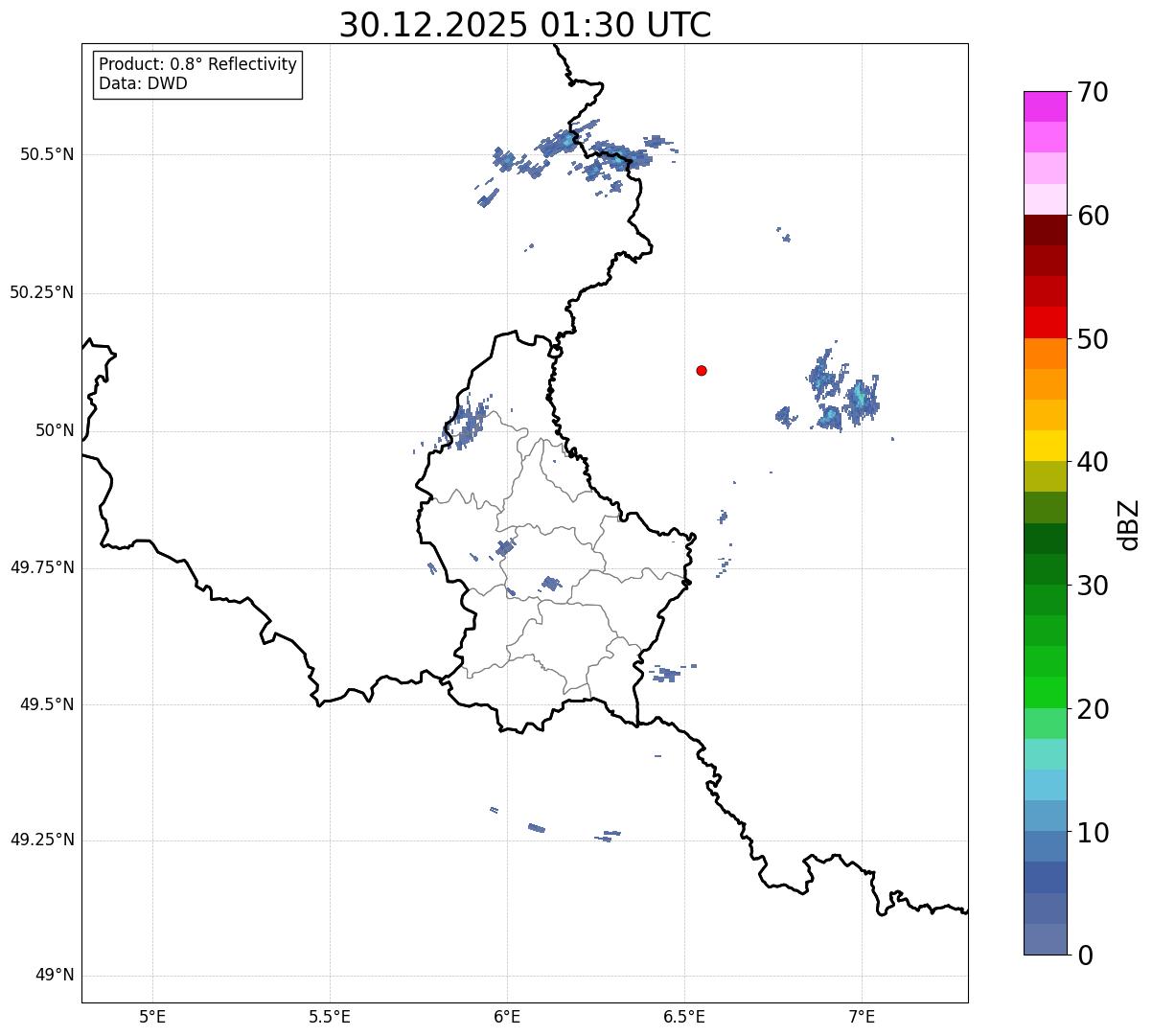Click the dBZ colorbar axis label
This screenshot has height=1036, width=1152.
pyautogui.click(x=1129, y=524)
